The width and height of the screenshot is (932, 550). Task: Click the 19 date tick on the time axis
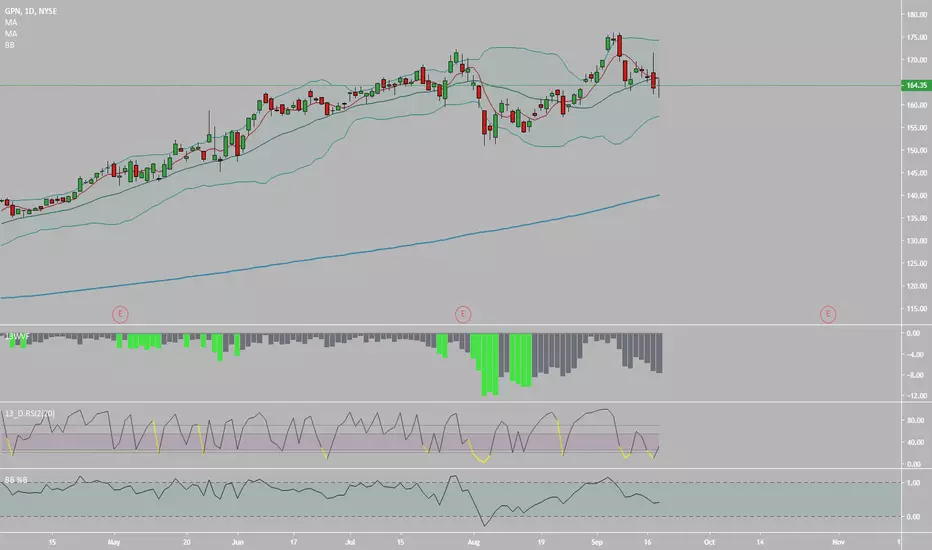[x=541, y=542]
